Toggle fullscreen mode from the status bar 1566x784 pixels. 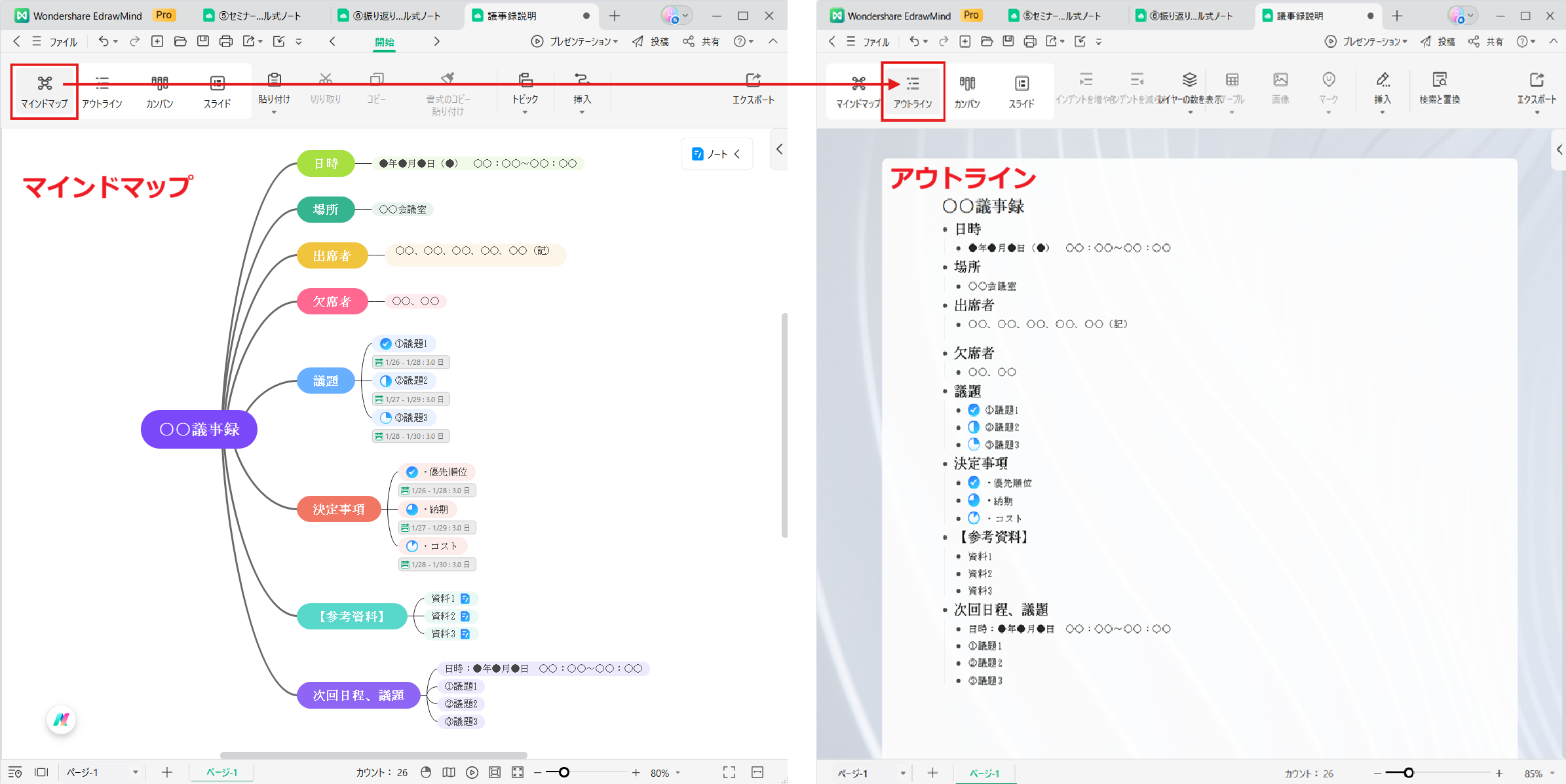[x=729, y=772]
